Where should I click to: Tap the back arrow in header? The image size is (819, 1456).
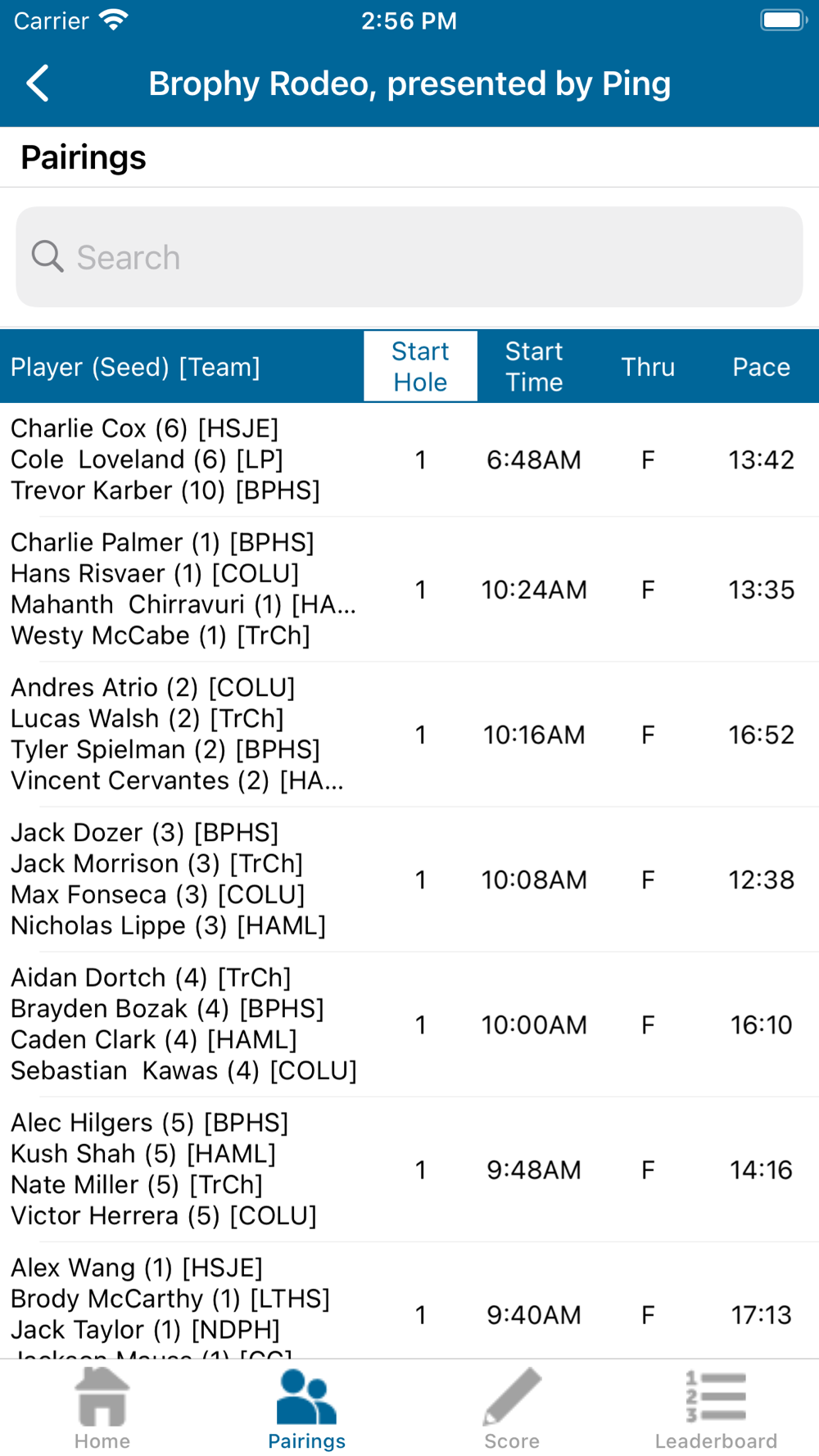click(38, 84)
